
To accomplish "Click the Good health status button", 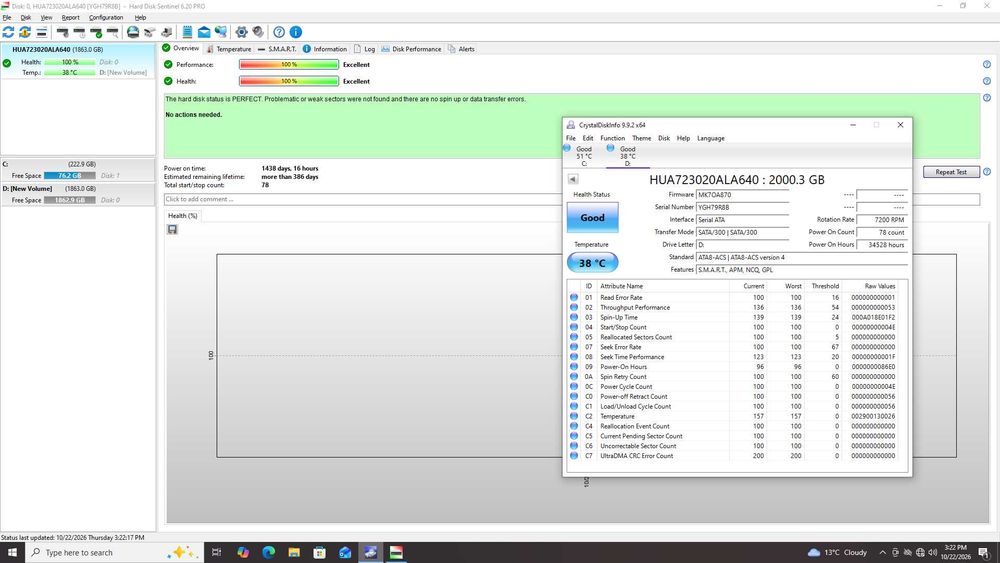I will pyautogui.click(x=592, y=217).
